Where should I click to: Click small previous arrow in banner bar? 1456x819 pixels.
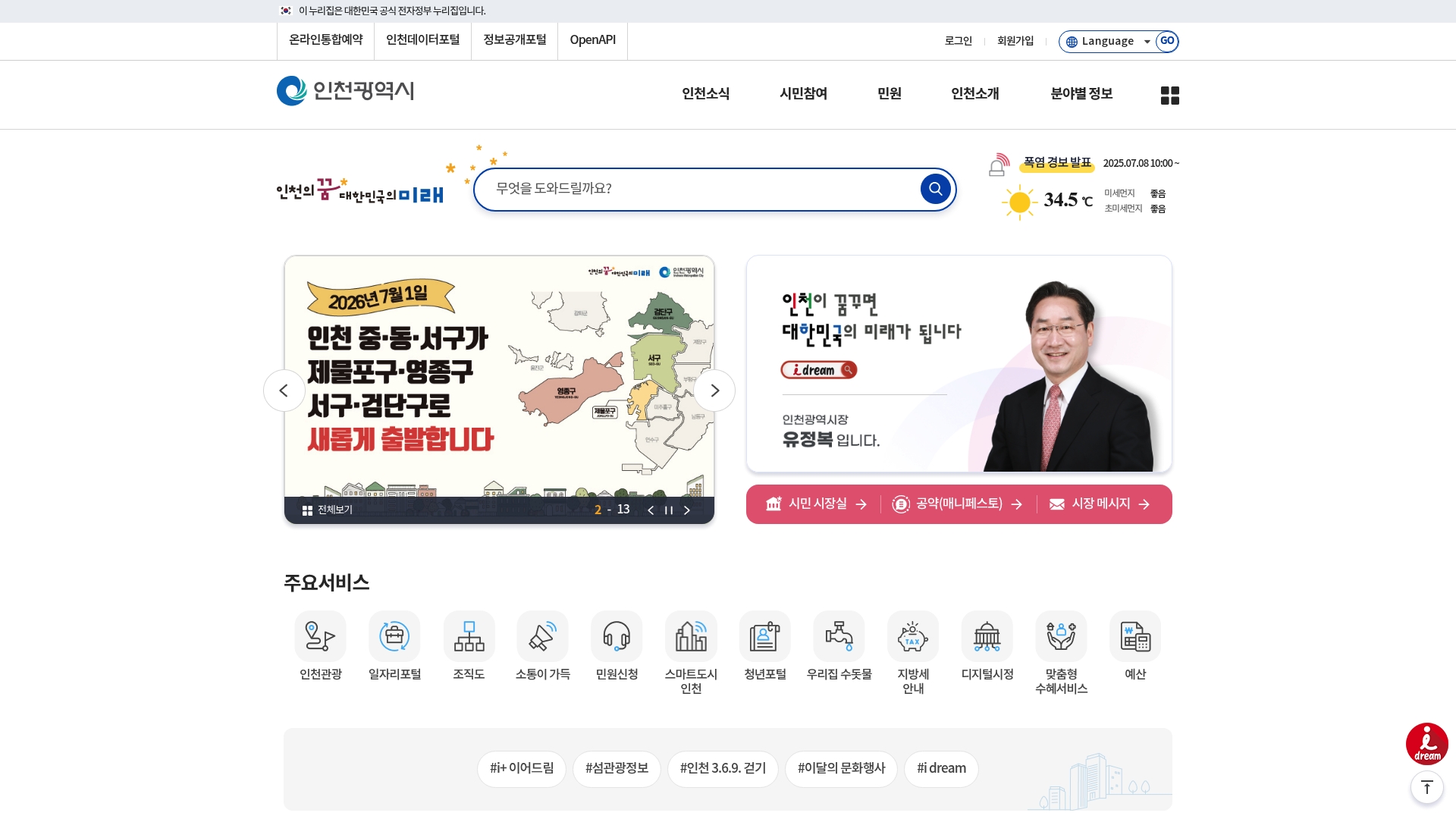point(650,510)
